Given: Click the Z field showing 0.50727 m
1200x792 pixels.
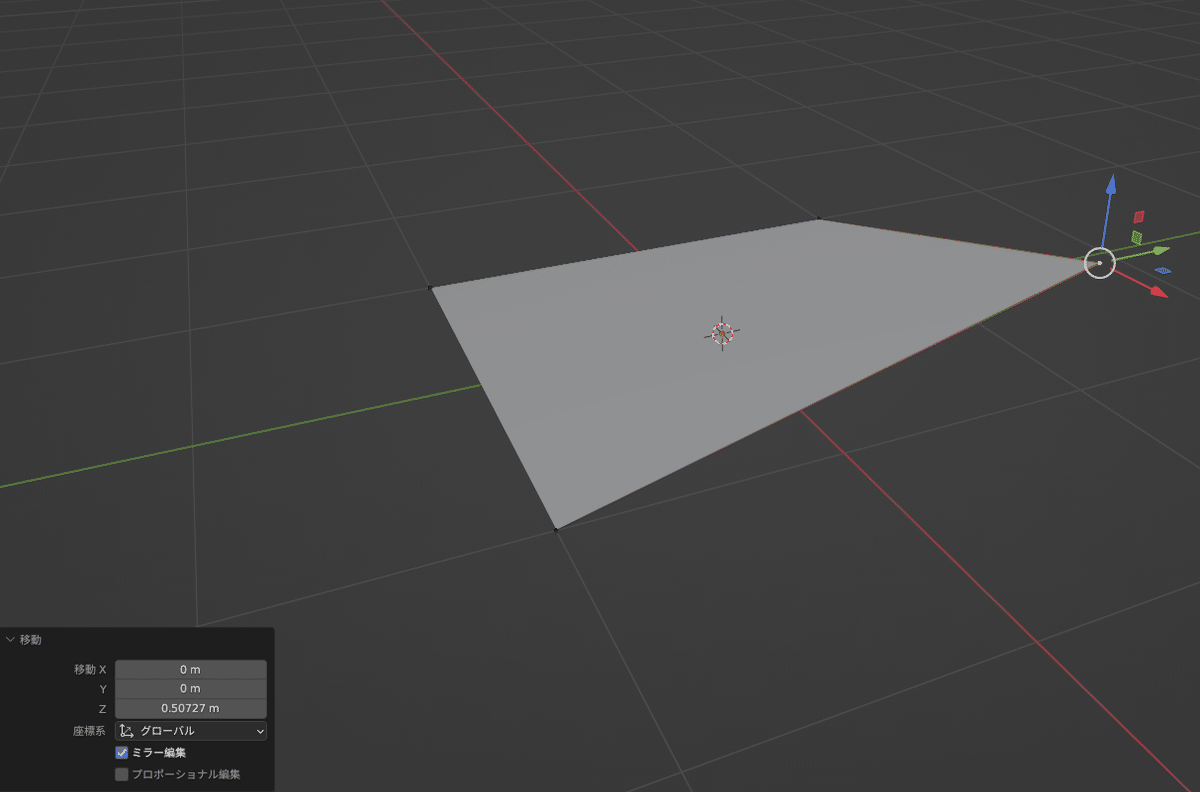Looking at the screenshot, I should tap(191, 708).
